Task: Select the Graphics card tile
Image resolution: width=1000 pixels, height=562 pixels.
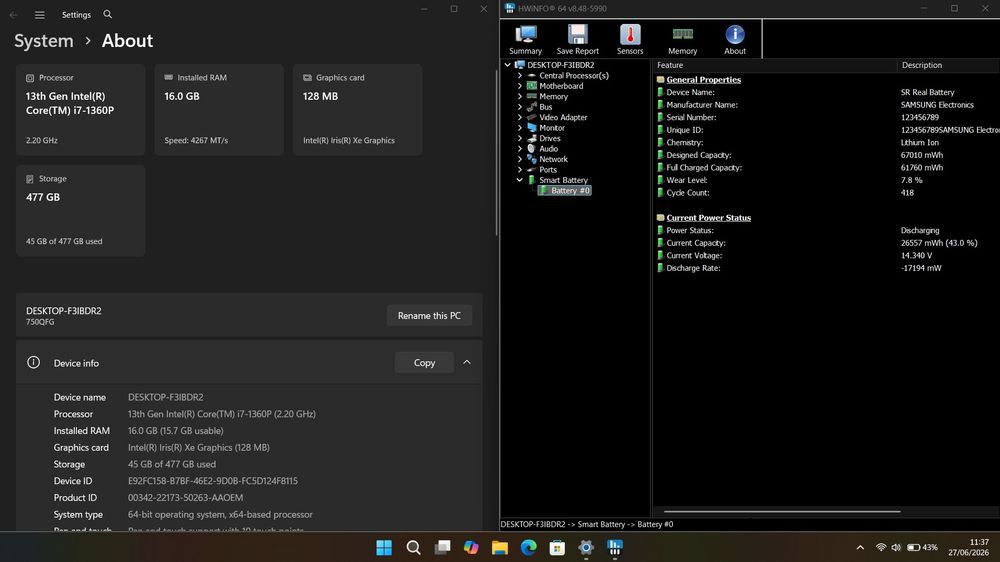Action: [x=357, y=109]
